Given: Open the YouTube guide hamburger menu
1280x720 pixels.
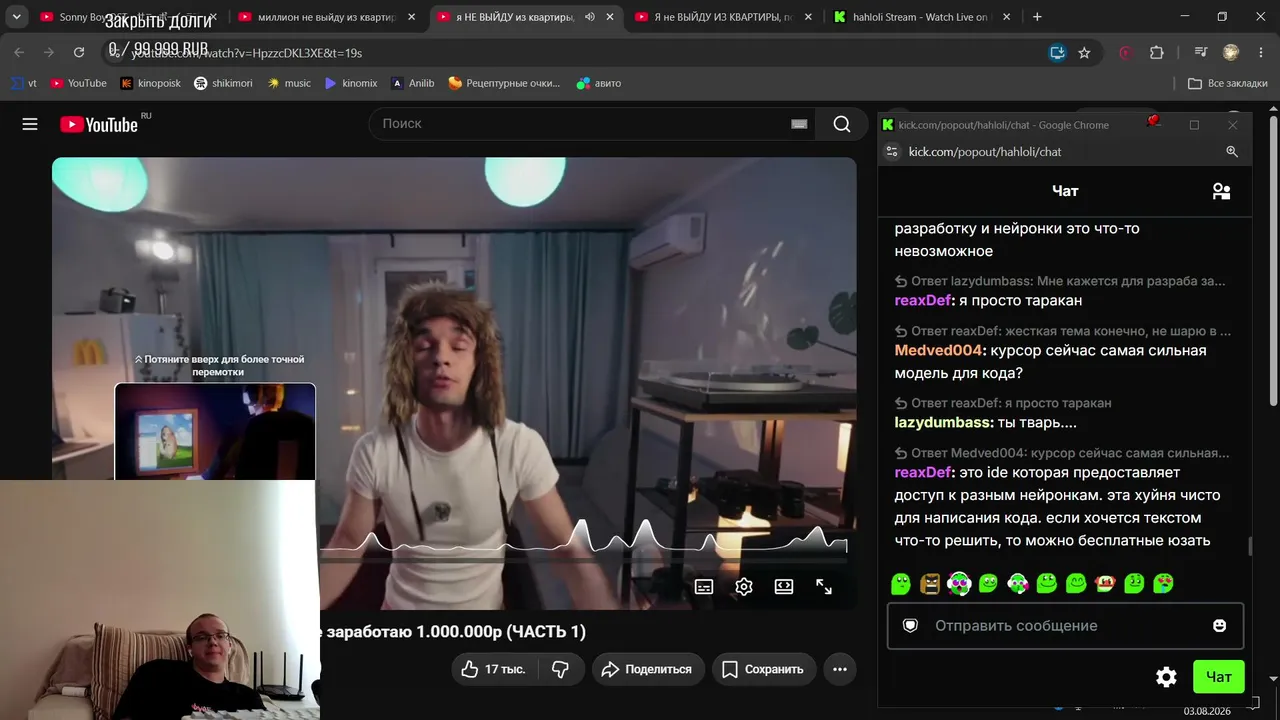Looking at the screenshot, I should coord(30,124).
